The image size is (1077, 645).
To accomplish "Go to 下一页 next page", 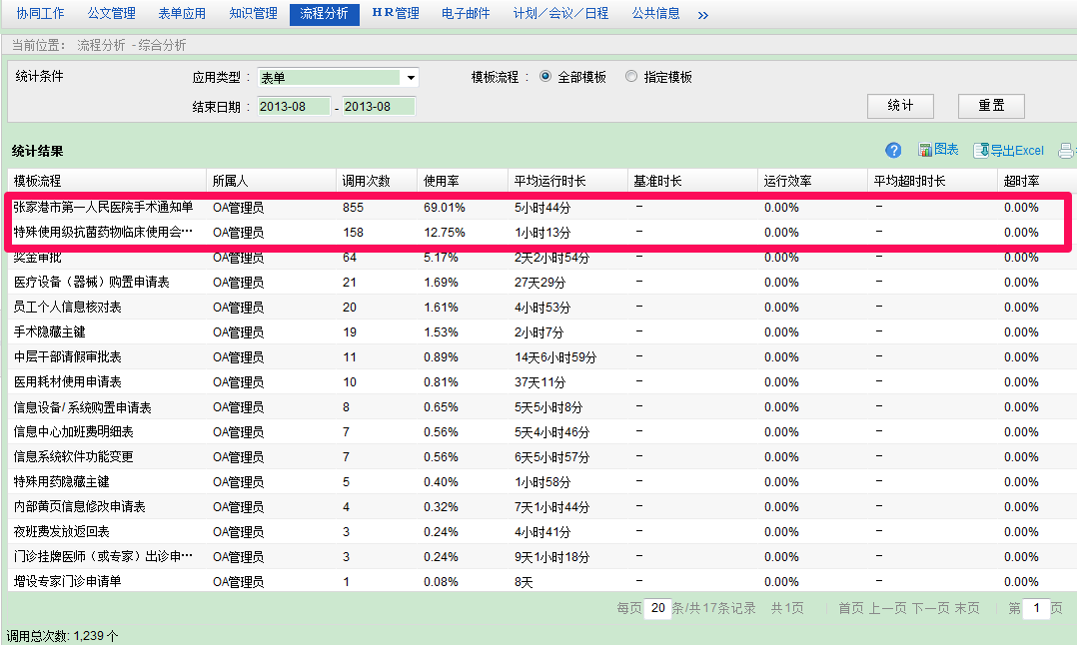I will pyautogui.click(x=930, y=608).
